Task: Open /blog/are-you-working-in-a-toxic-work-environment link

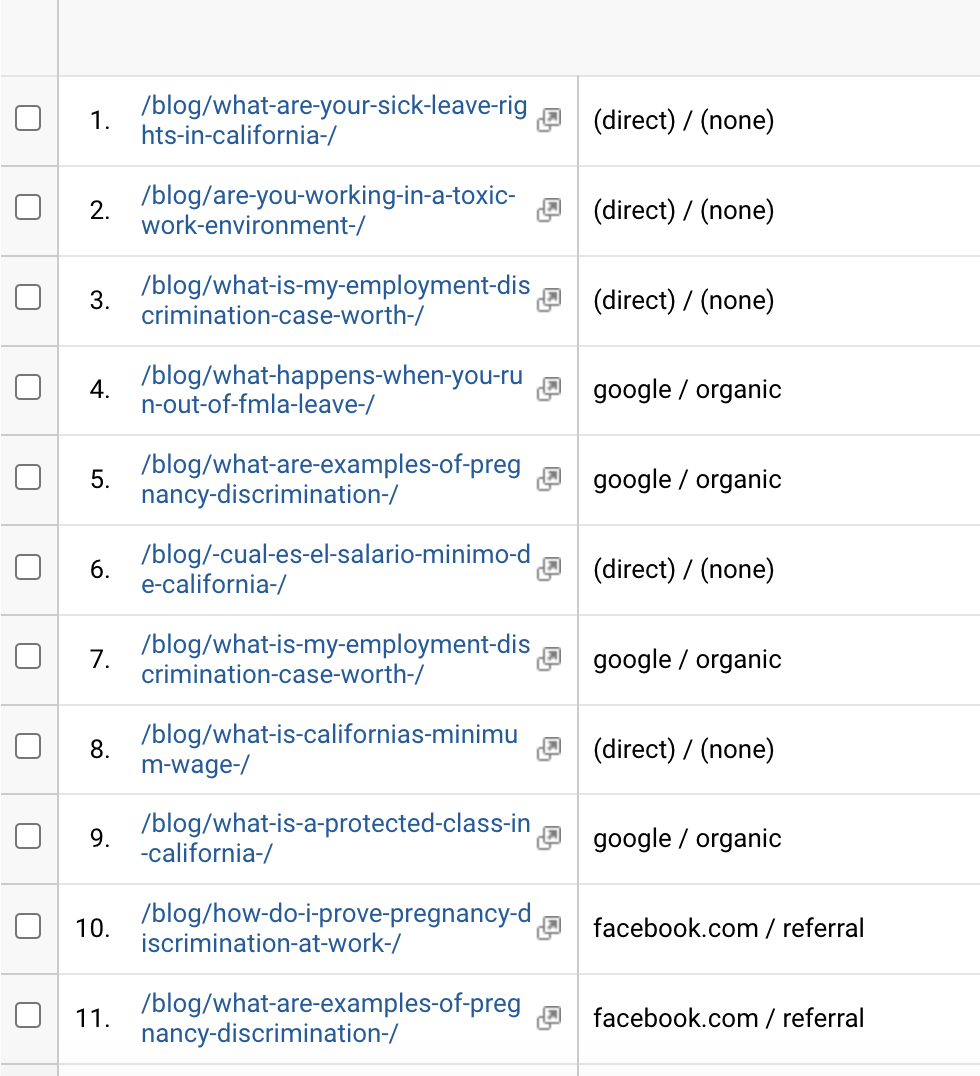Action: (328, 210)
